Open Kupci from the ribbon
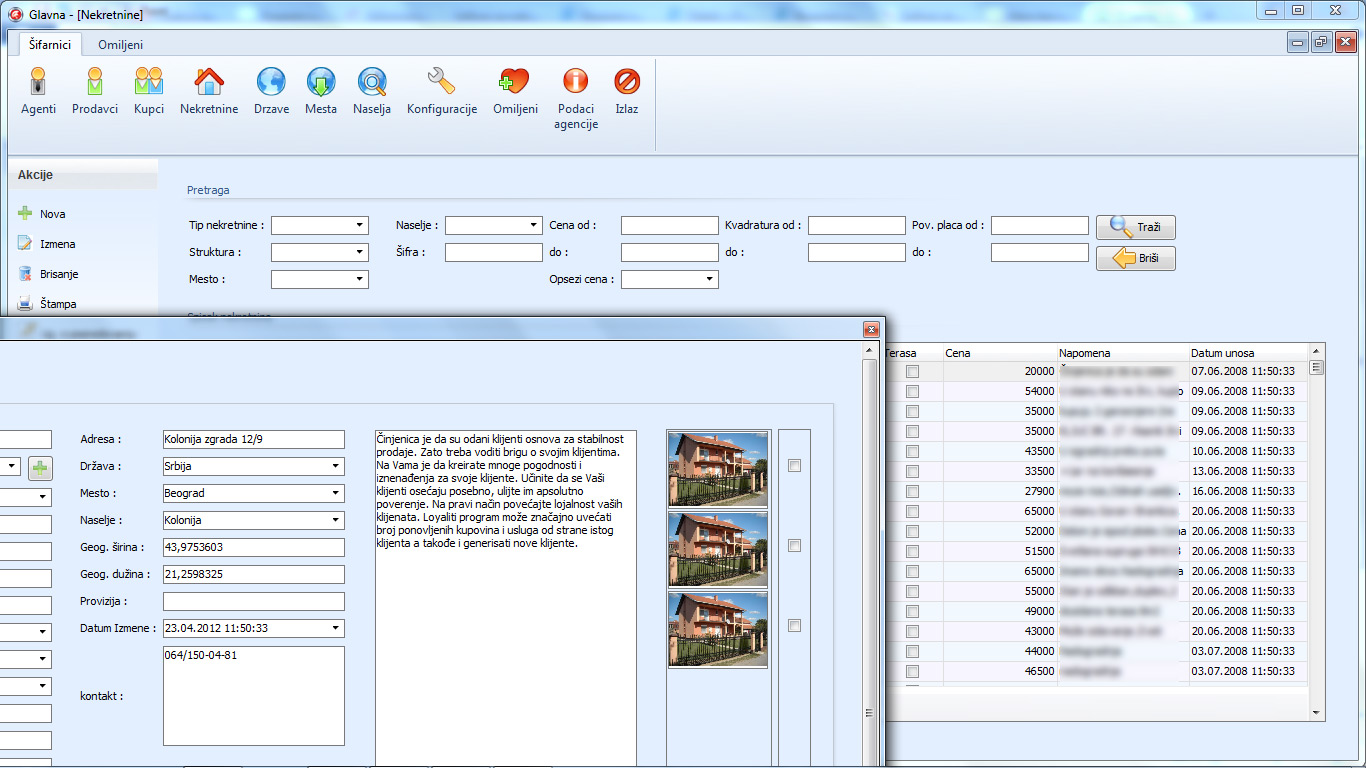This screenshot has height=768, width=1366. [149, 82]
